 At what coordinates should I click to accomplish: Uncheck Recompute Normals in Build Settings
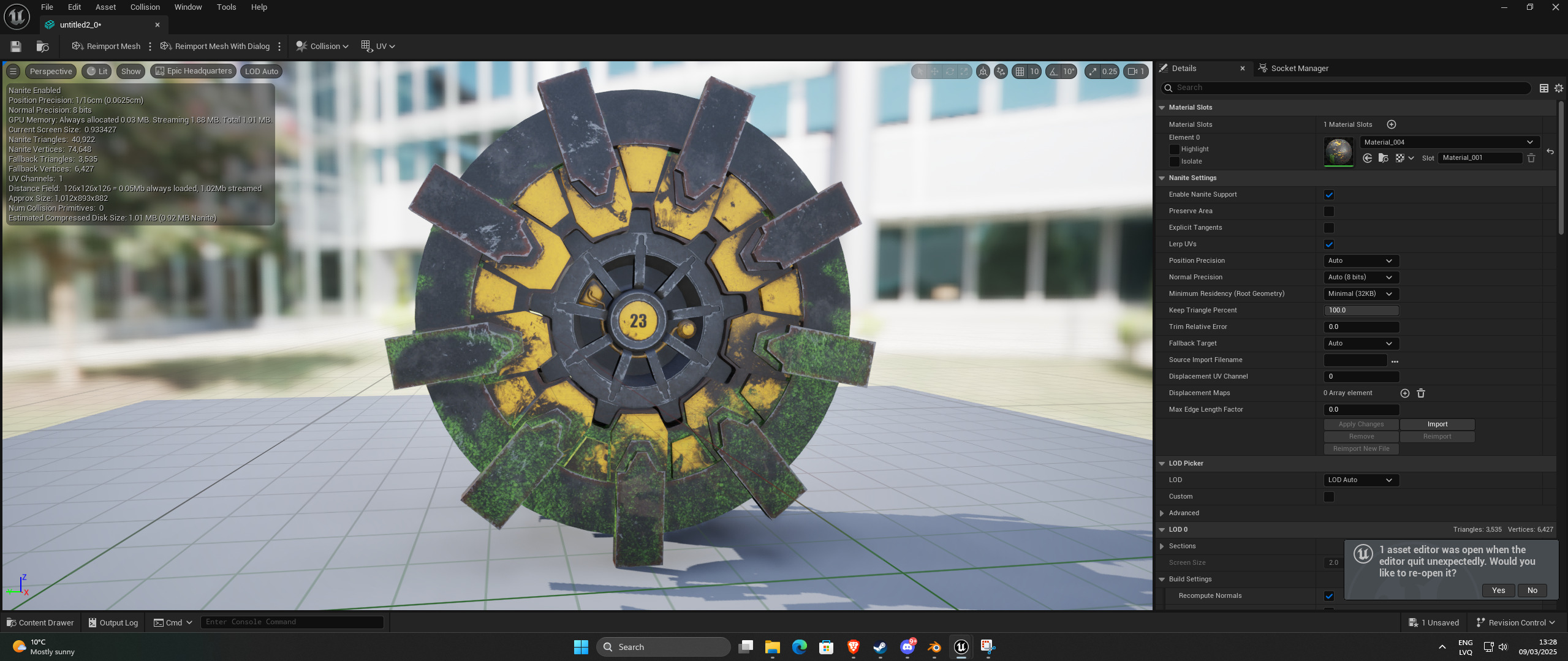point(1329,596)
